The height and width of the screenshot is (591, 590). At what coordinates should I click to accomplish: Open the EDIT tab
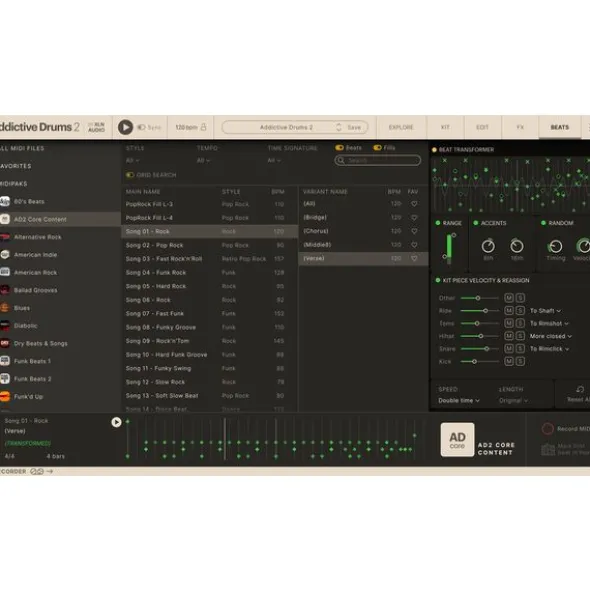482,127
